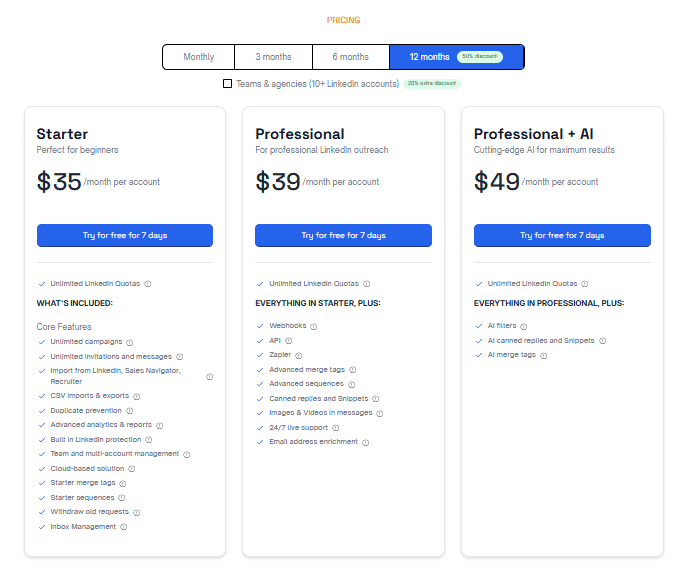Switch to 3 months billing period

pos(273,57)
